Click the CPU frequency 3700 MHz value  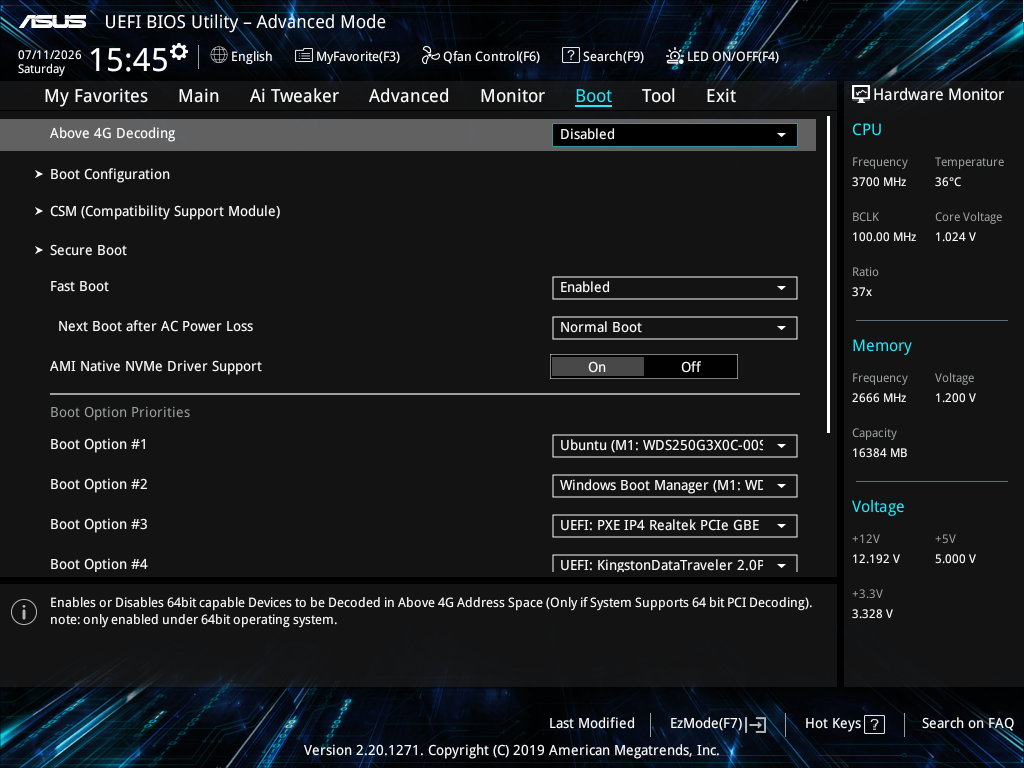coord(879,182)
